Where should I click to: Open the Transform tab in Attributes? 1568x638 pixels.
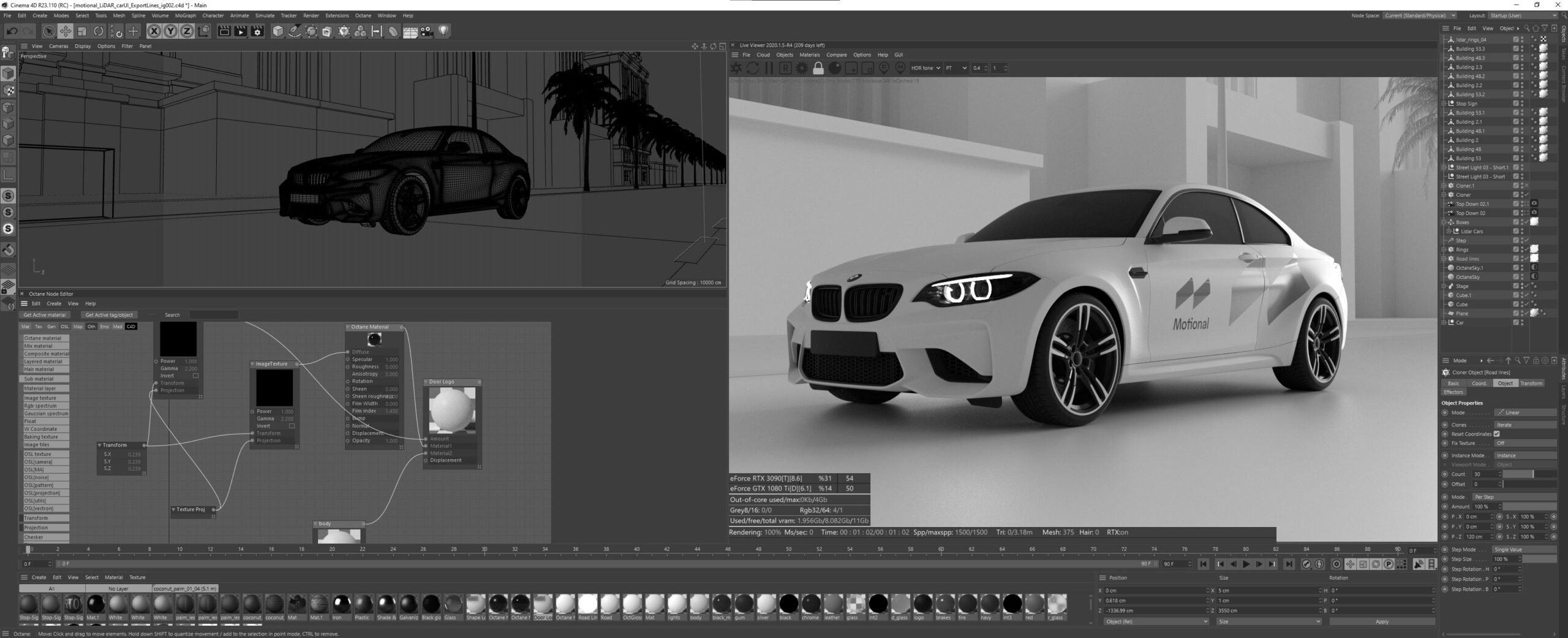[1531, 383]
